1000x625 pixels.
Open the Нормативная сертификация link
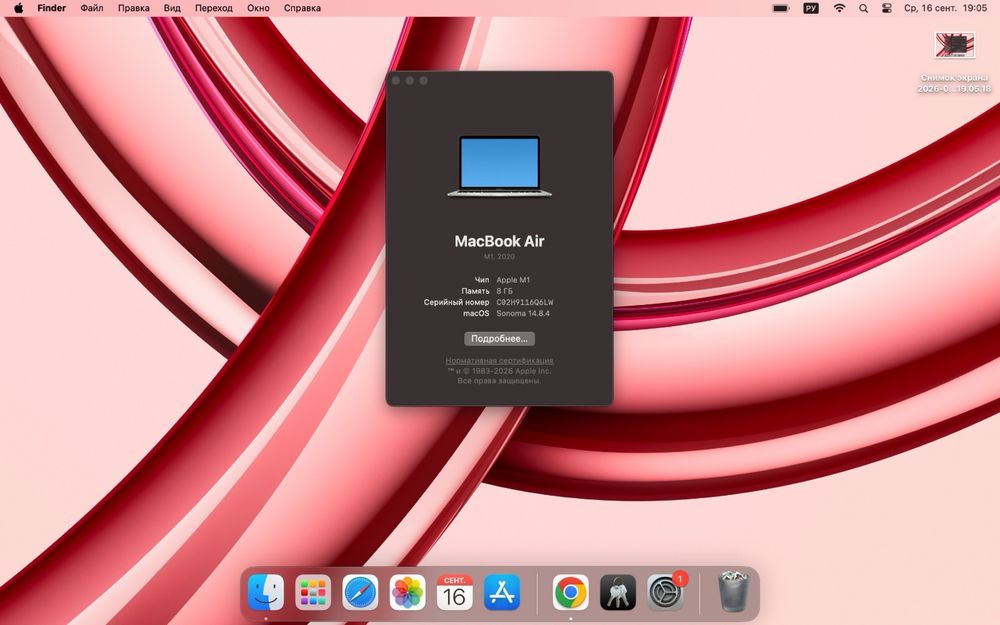click(x=499, y=360)
